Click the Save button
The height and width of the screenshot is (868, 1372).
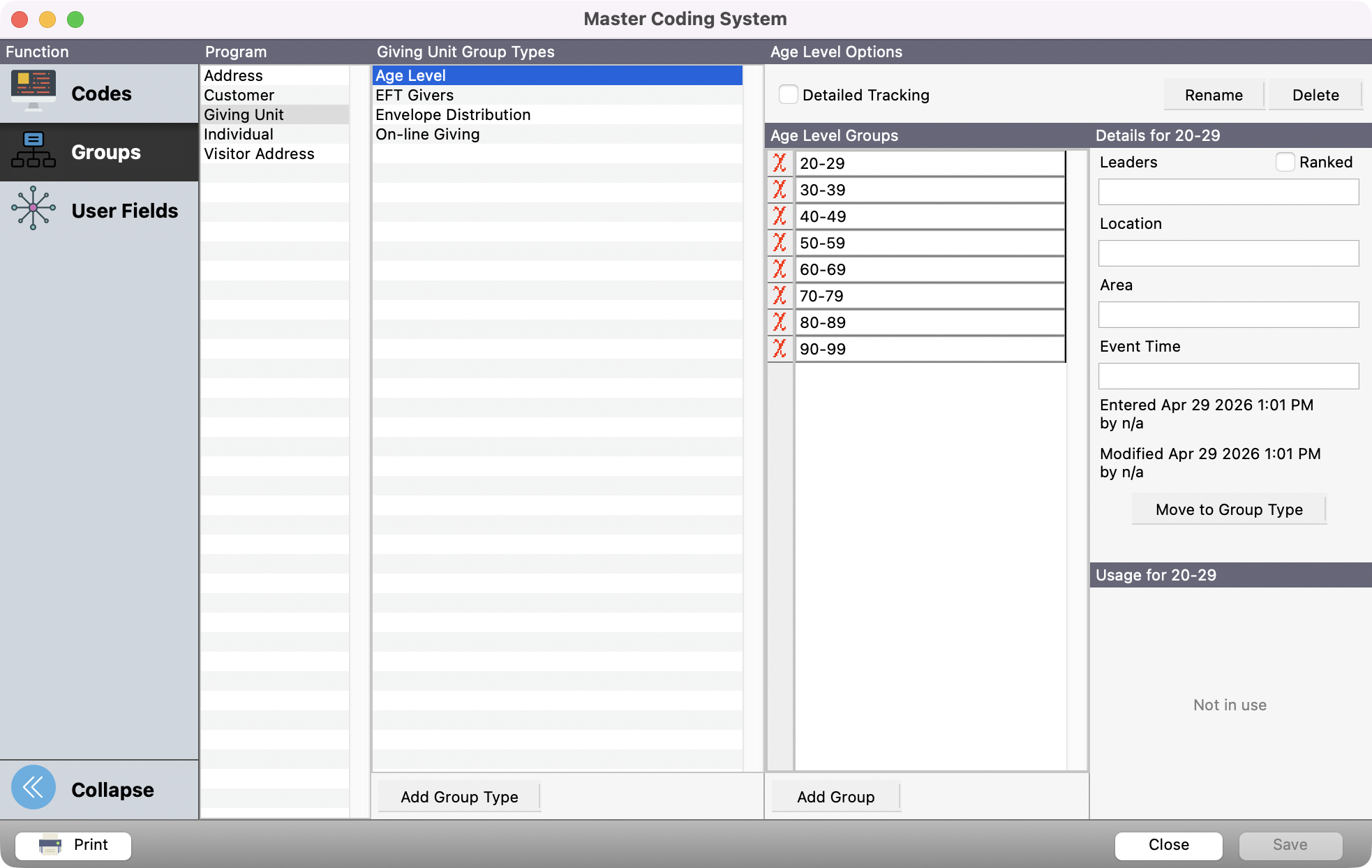(x=1290, y=845)
